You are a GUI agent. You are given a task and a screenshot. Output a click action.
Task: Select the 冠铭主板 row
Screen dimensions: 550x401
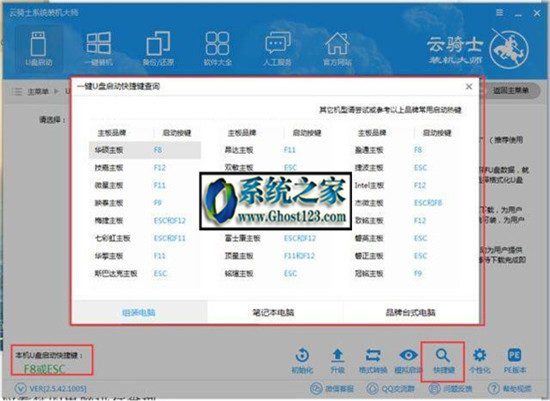(405, 273)
